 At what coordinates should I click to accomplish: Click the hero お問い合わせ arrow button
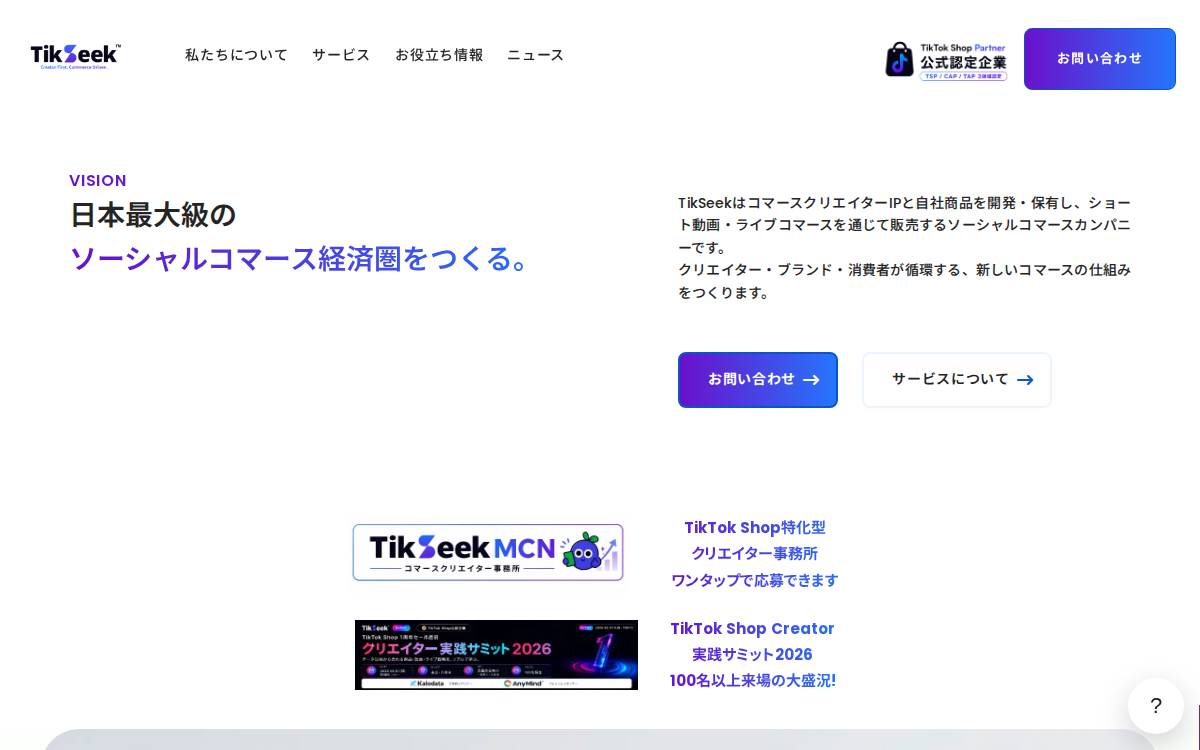[758, 380]
